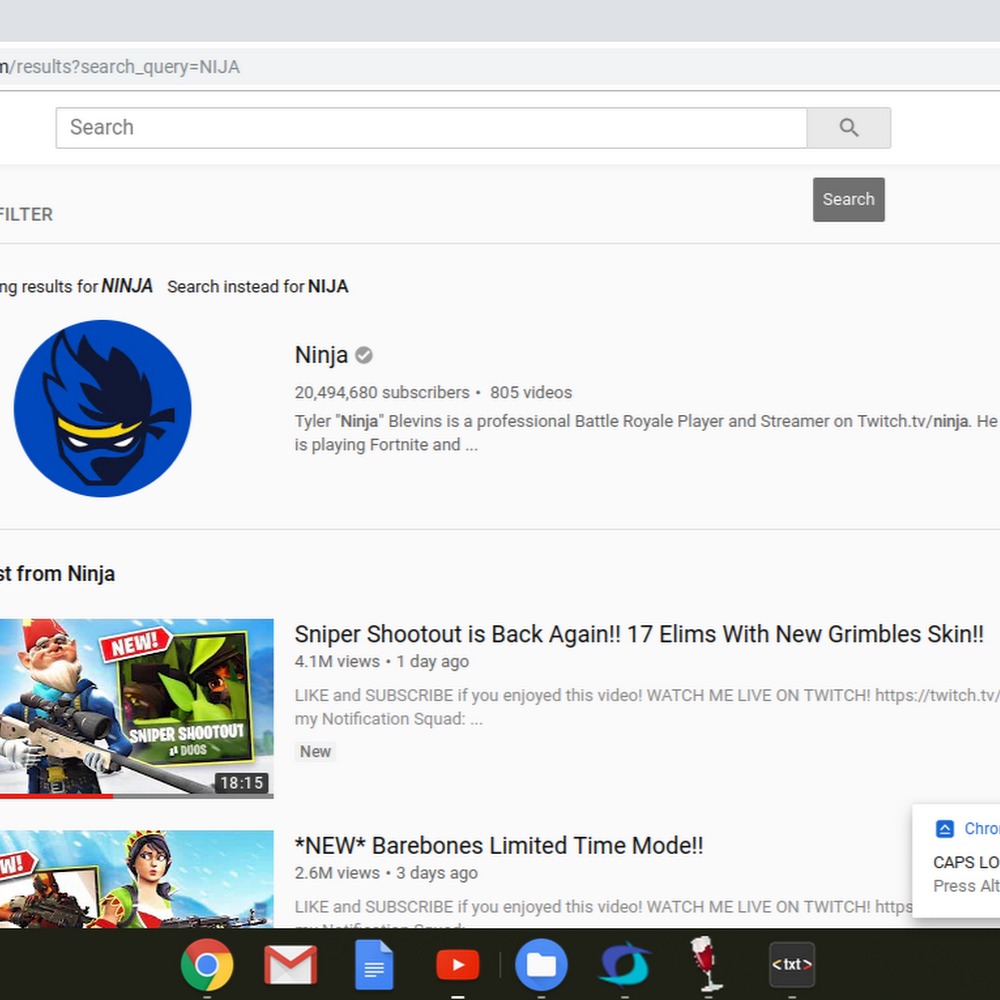The width and height of the screenshot is (1000, 1000).
Task: Click the CAPS LOCK notification popup
Action: (956, 861)
